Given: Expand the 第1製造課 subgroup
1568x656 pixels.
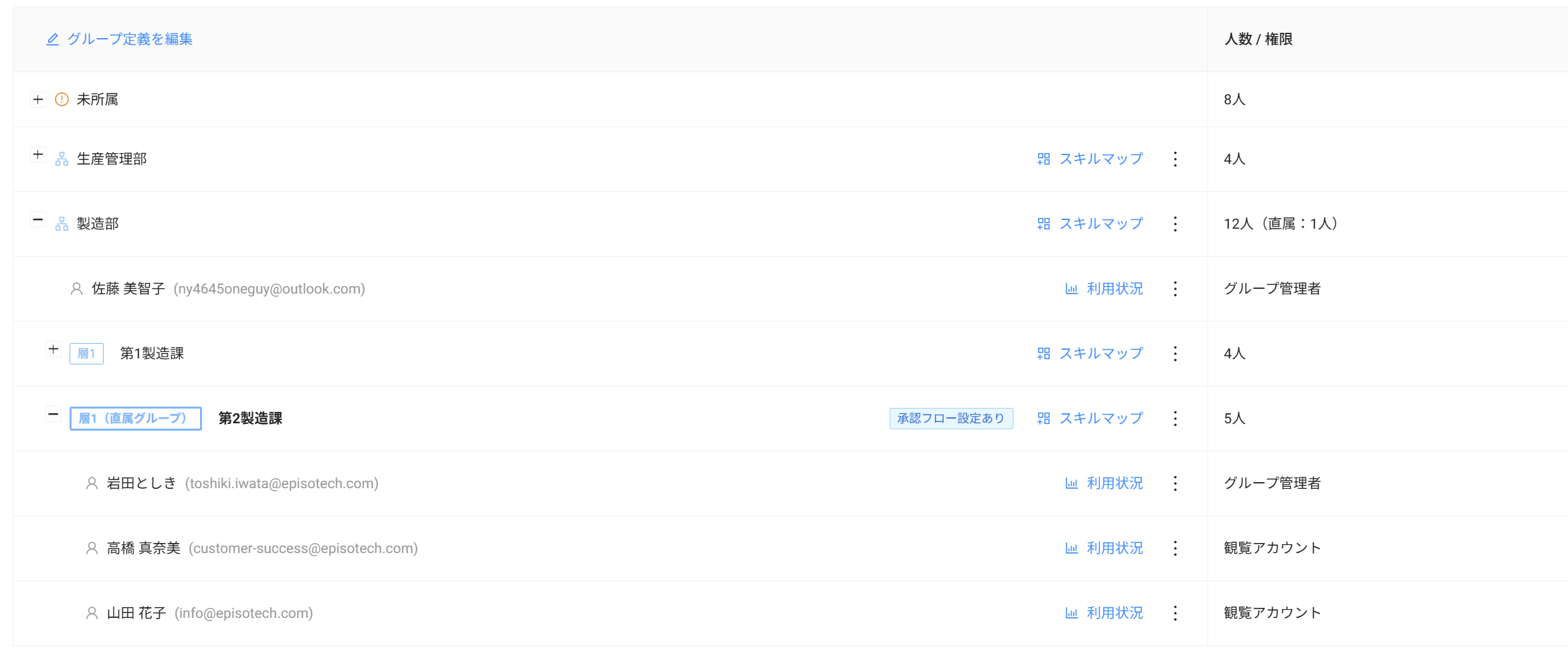Looking at the screenshot, I should point(54,350).
